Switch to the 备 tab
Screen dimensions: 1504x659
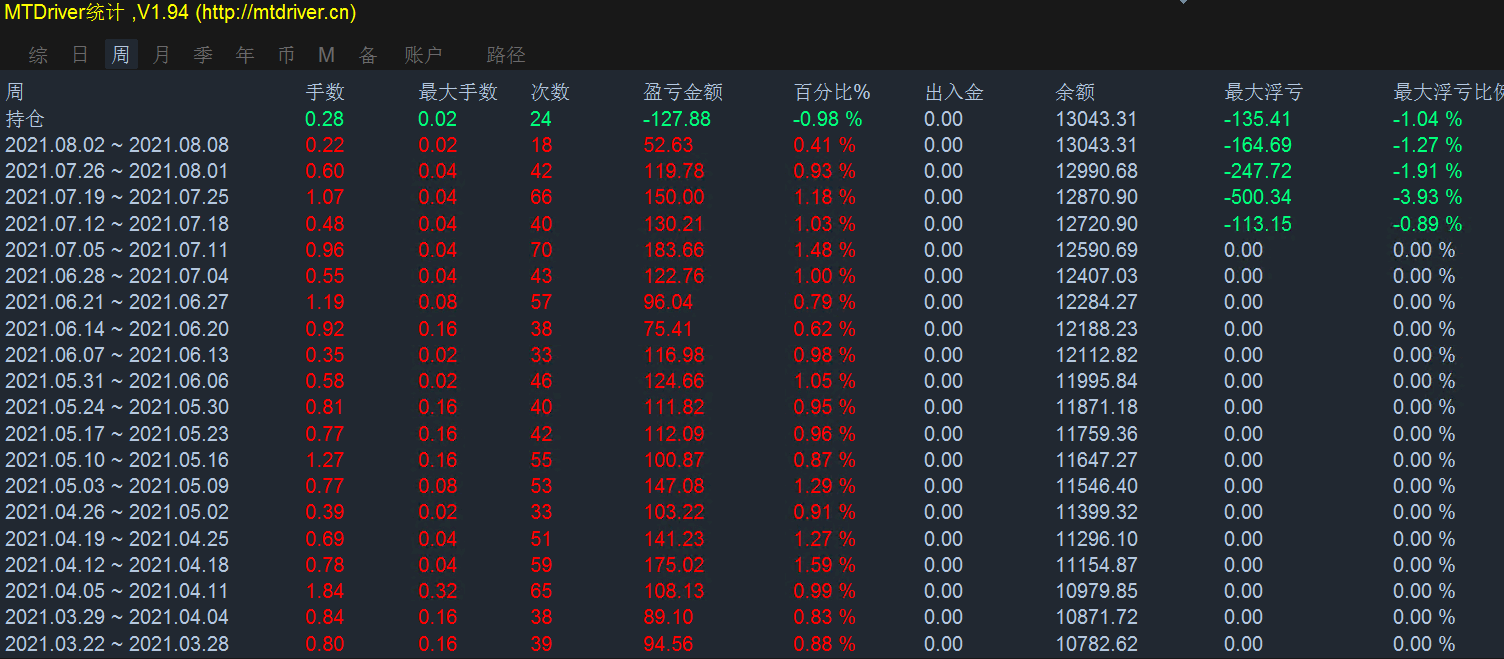tap(368, 55)
